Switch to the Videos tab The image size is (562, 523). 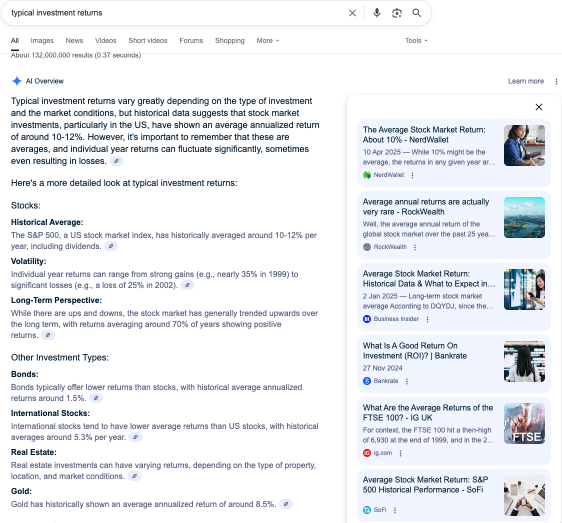pos(106,41)
